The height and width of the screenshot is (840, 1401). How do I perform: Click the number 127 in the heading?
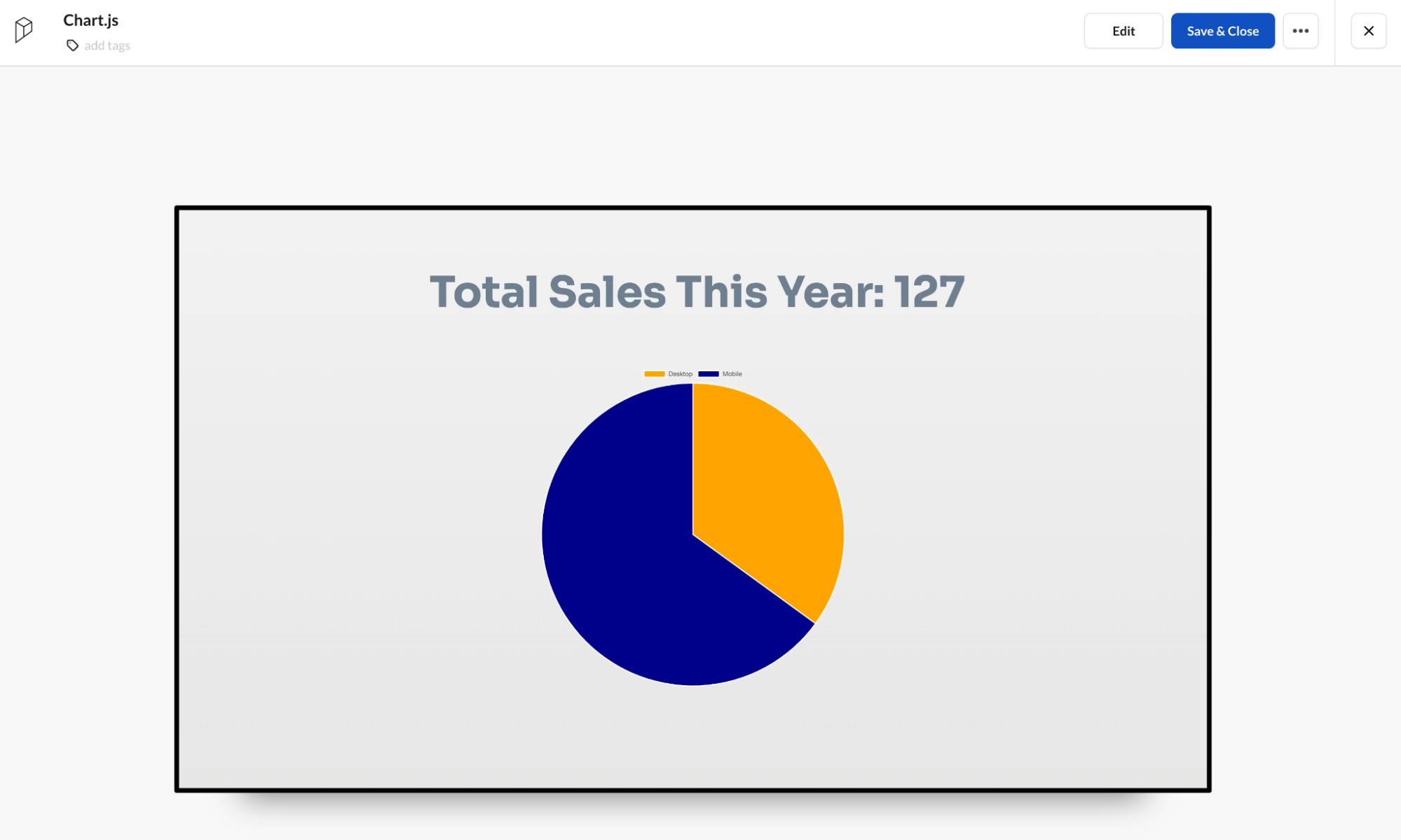(929, 291)
